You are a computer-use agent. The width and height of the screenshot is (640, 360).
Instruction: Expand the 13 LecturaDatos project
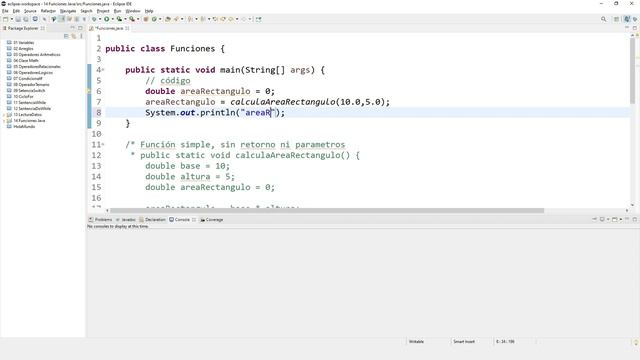4,115
